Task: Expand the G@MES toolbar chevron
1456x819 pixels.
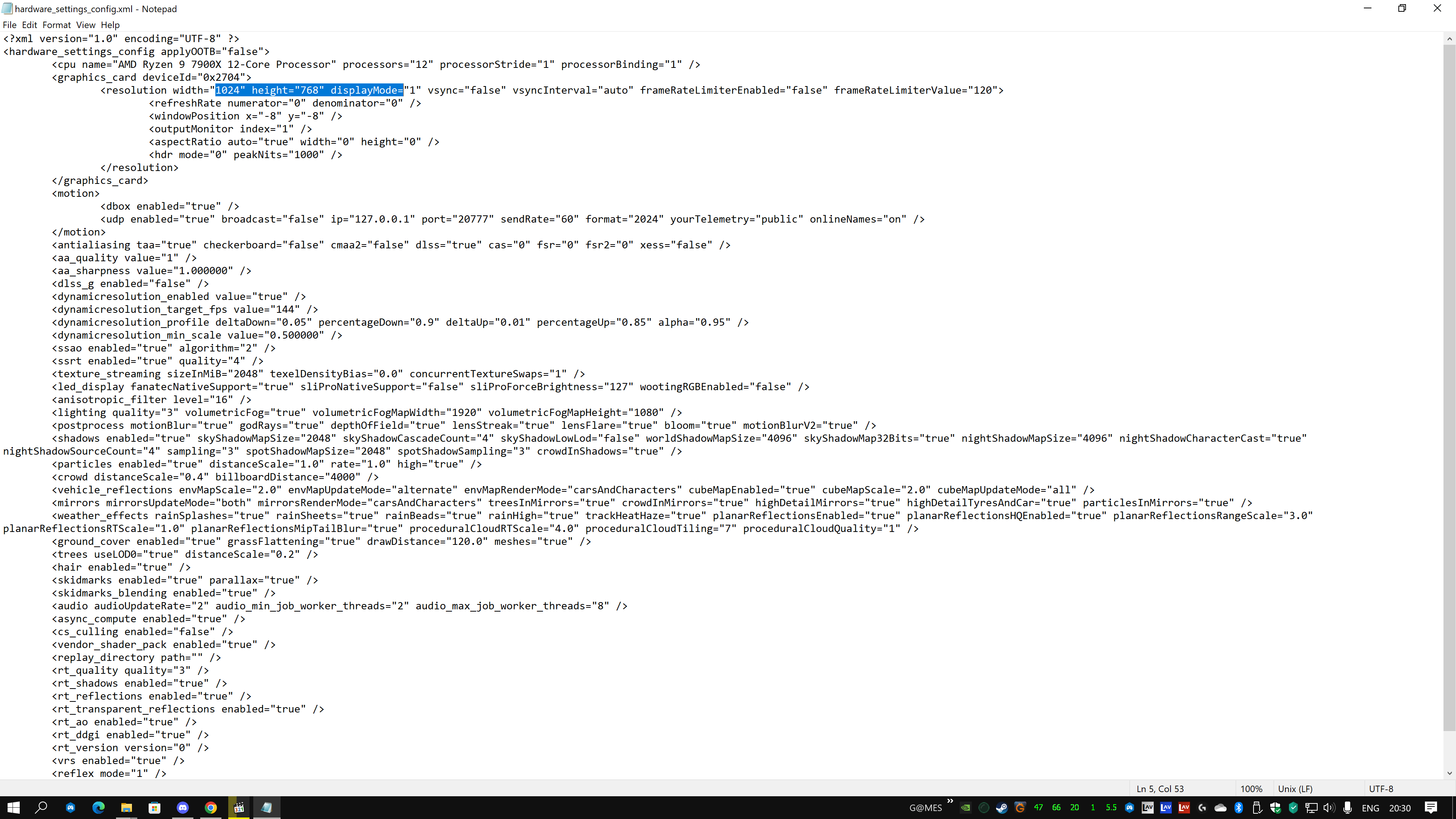Action: point(950,801)
